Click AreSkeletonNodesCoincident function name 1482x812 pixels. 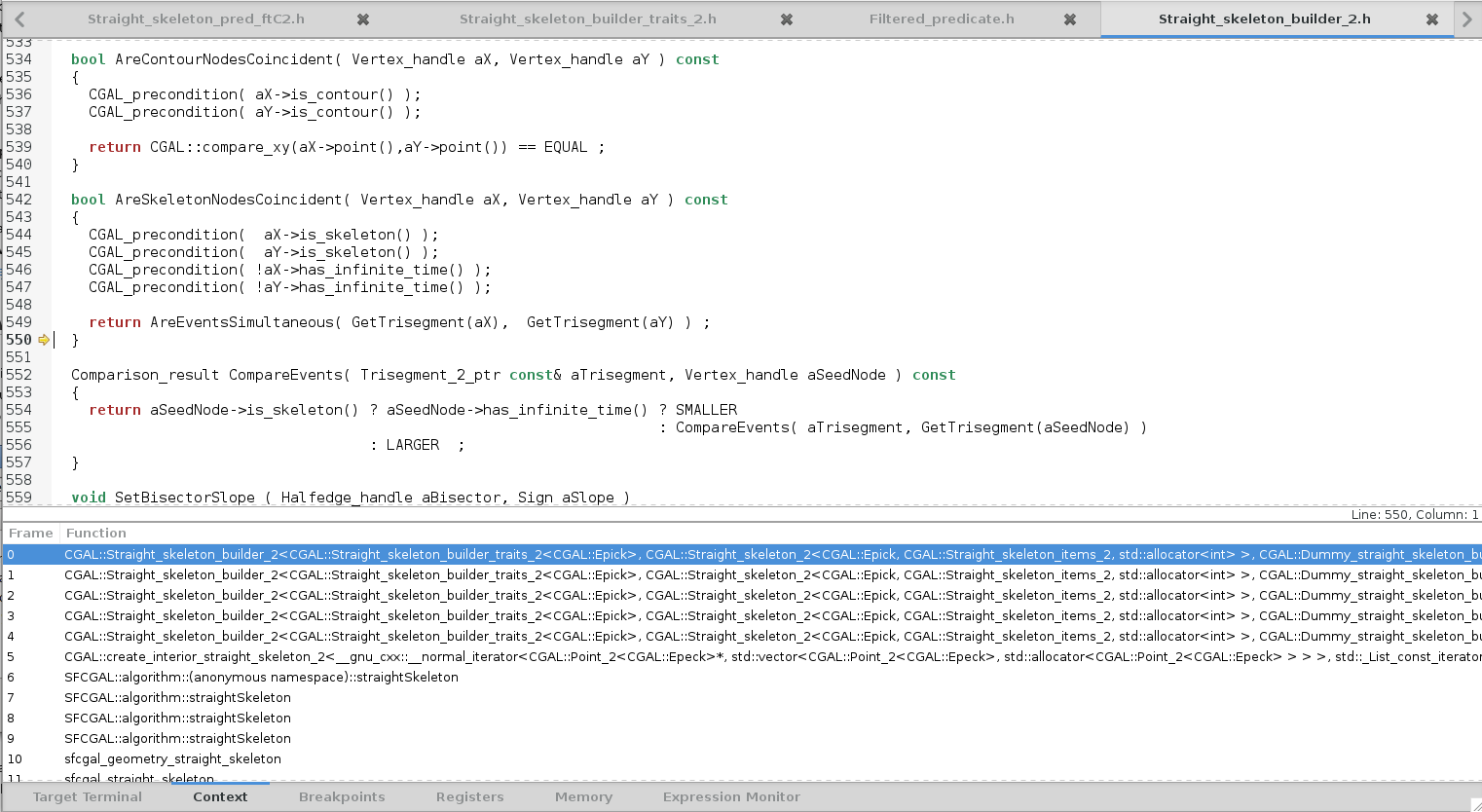coord(229,200)
